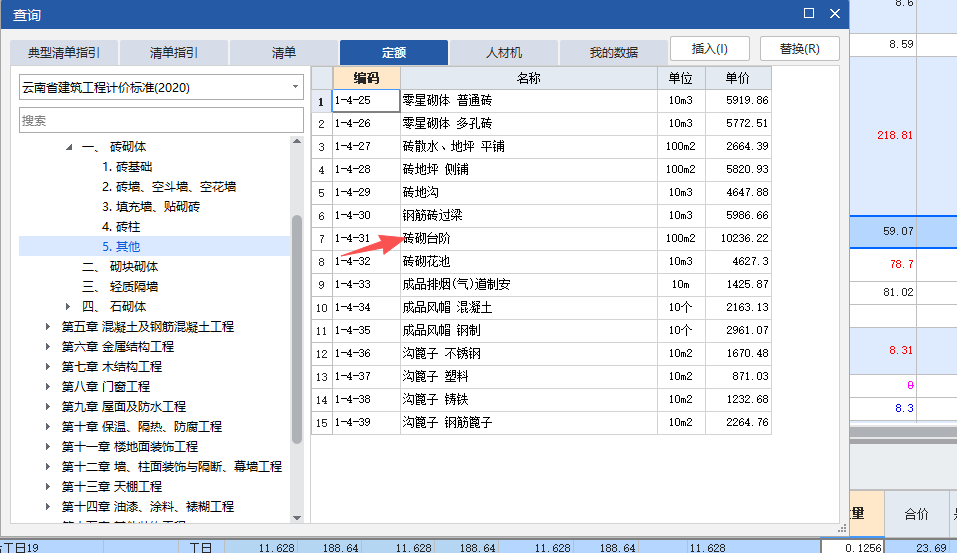Close the 查询 dialog
The height and width of the screenshot is (553, 957).
(x=835, y=13)
